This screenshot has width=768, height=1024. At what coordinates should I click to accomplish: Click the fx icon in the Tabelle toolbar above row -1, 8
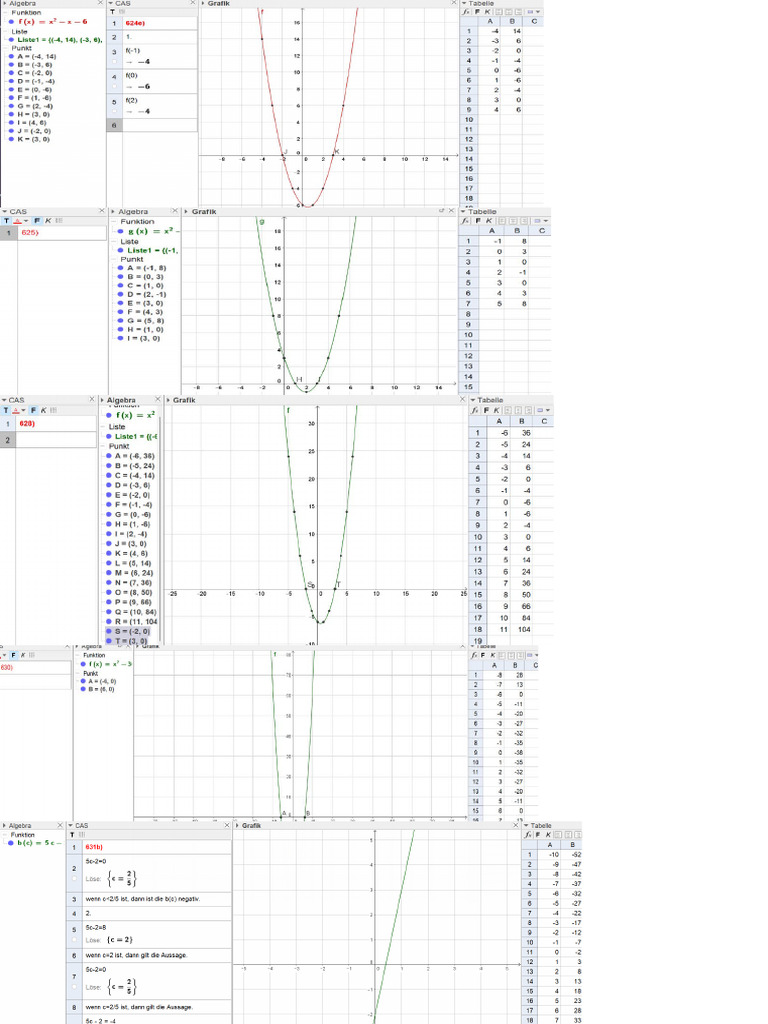pyautogui.click(x=466, y=221)
